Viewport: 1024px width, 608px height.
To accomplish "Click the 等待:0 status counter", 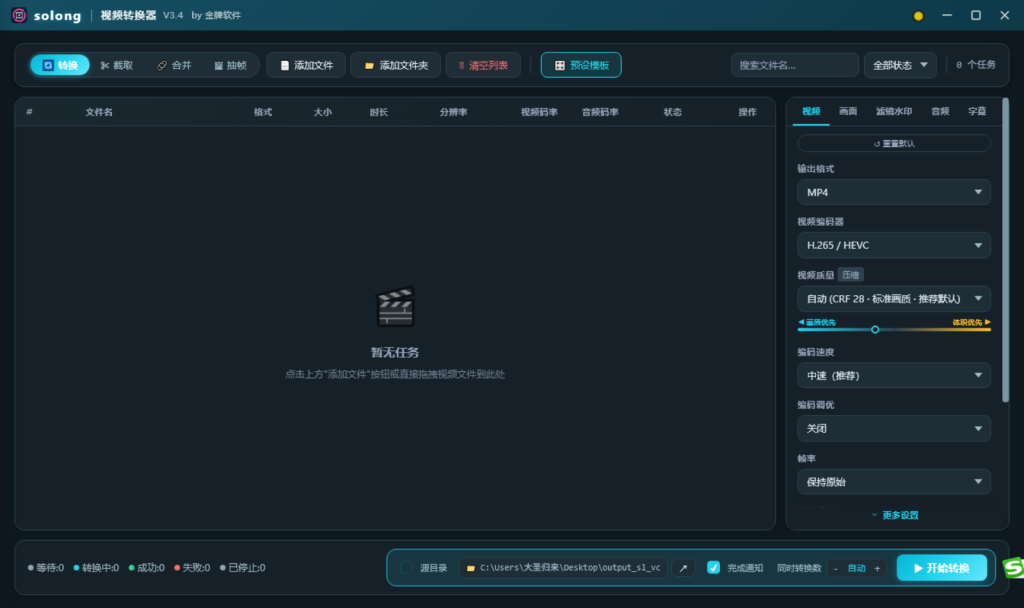I will [46, 568].
